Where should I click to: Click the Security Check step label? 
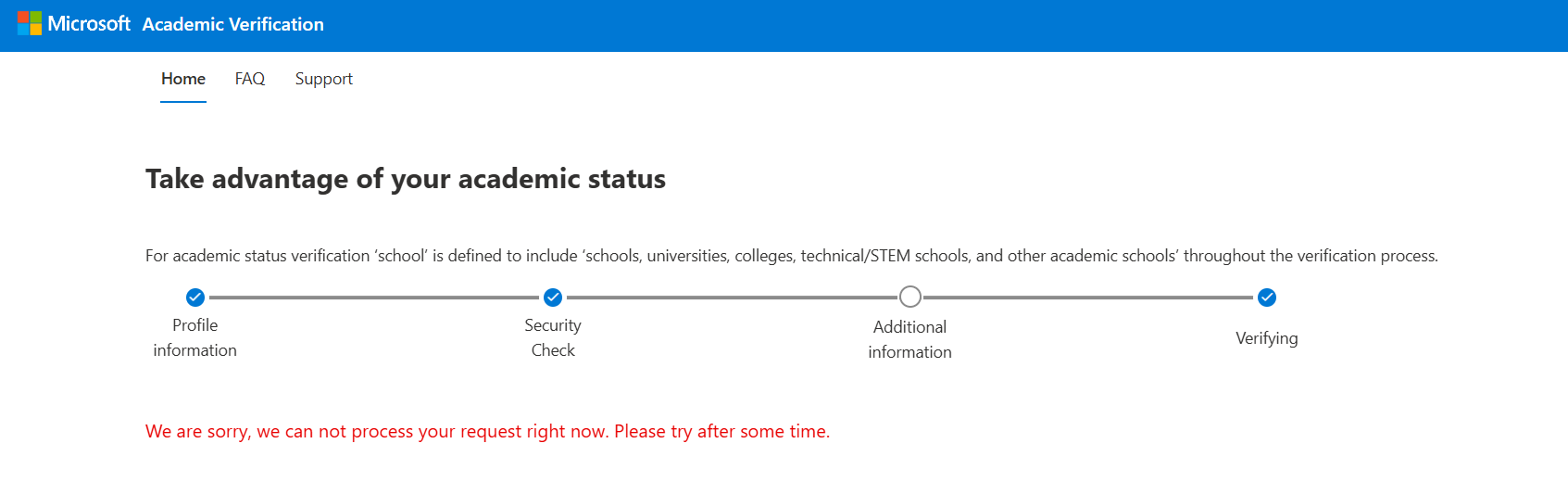tap(553, 337)
